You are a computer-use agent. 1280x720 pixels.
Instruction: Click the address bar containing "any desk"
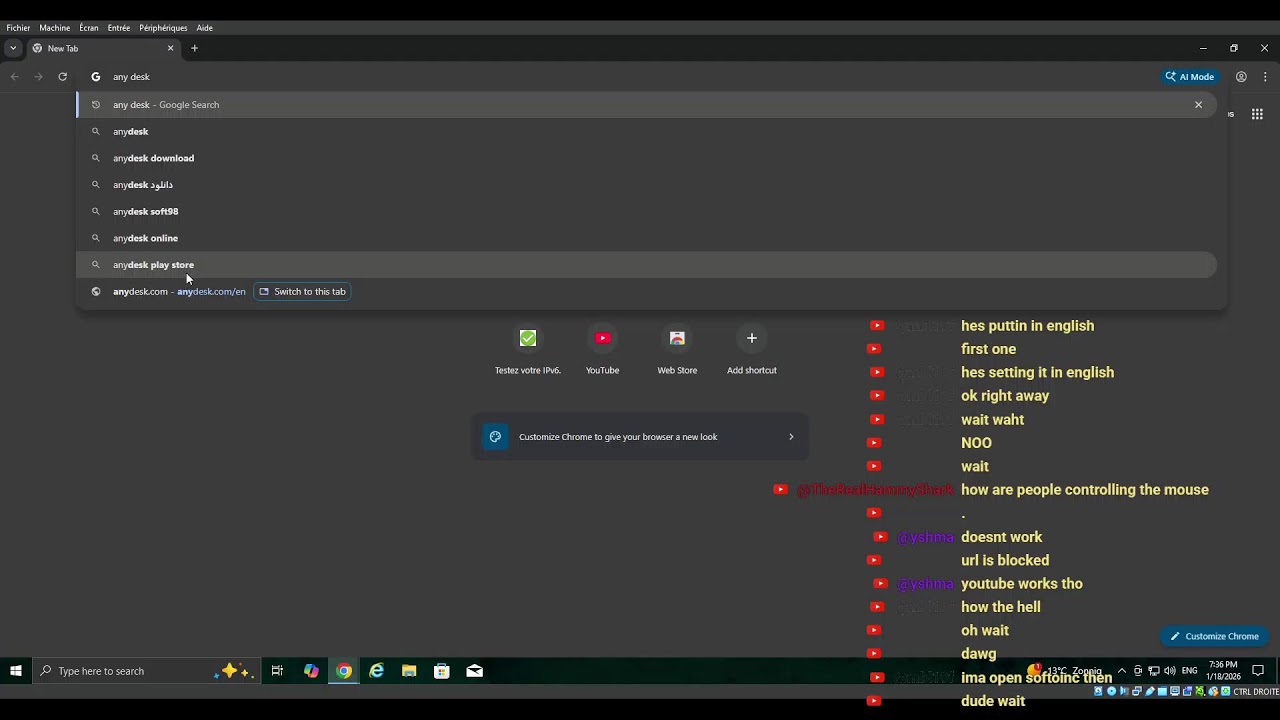[620, 77]
